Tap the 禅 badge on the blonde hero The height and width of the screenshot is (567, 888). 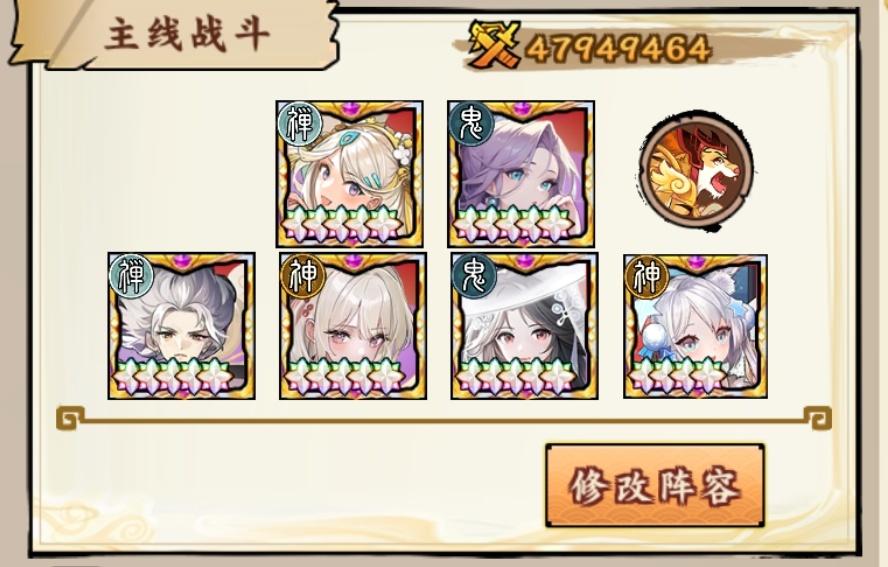coord(300,123)
